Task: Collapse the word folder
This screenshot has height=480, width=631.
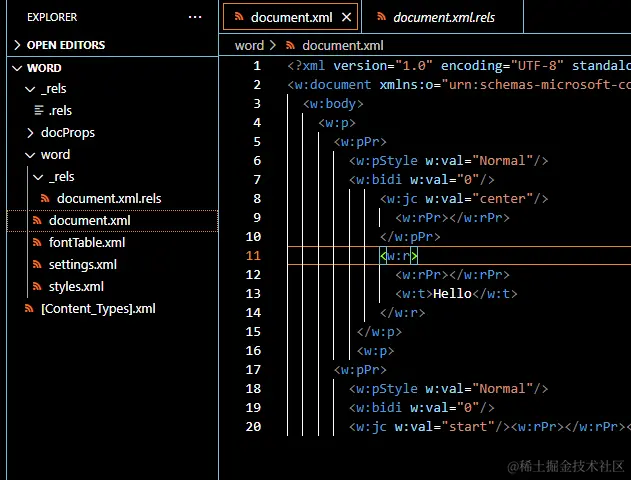Action: point(31,155)
